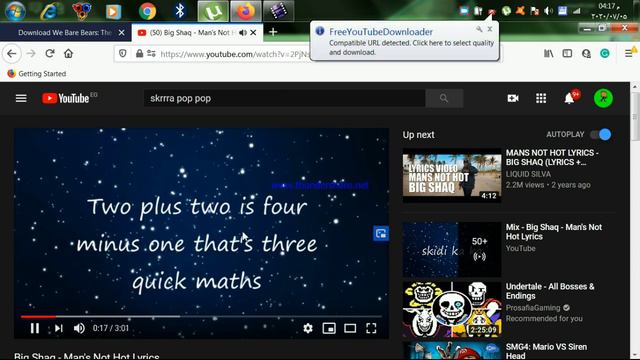Pause the video playback

point(35,328)
